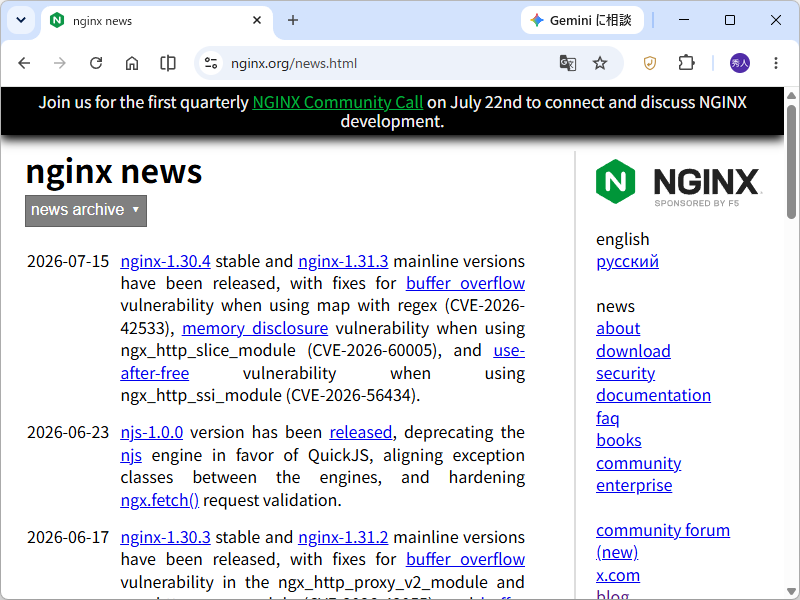Screen dimensions: 800x600
Task: Open the nginx-1.30.4 release link
Action: pyautogui.click(x=165, y=261)
